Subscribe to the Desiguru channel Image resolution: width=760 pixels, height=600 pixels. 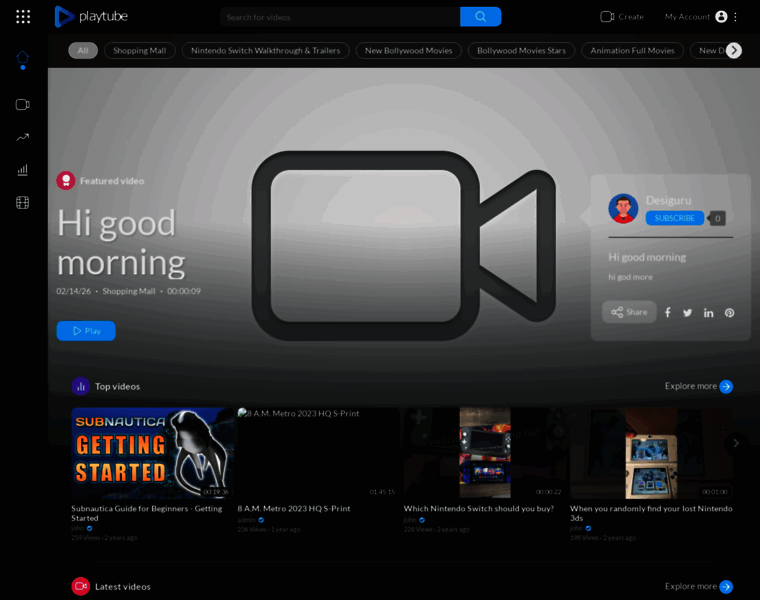point(674,218)
